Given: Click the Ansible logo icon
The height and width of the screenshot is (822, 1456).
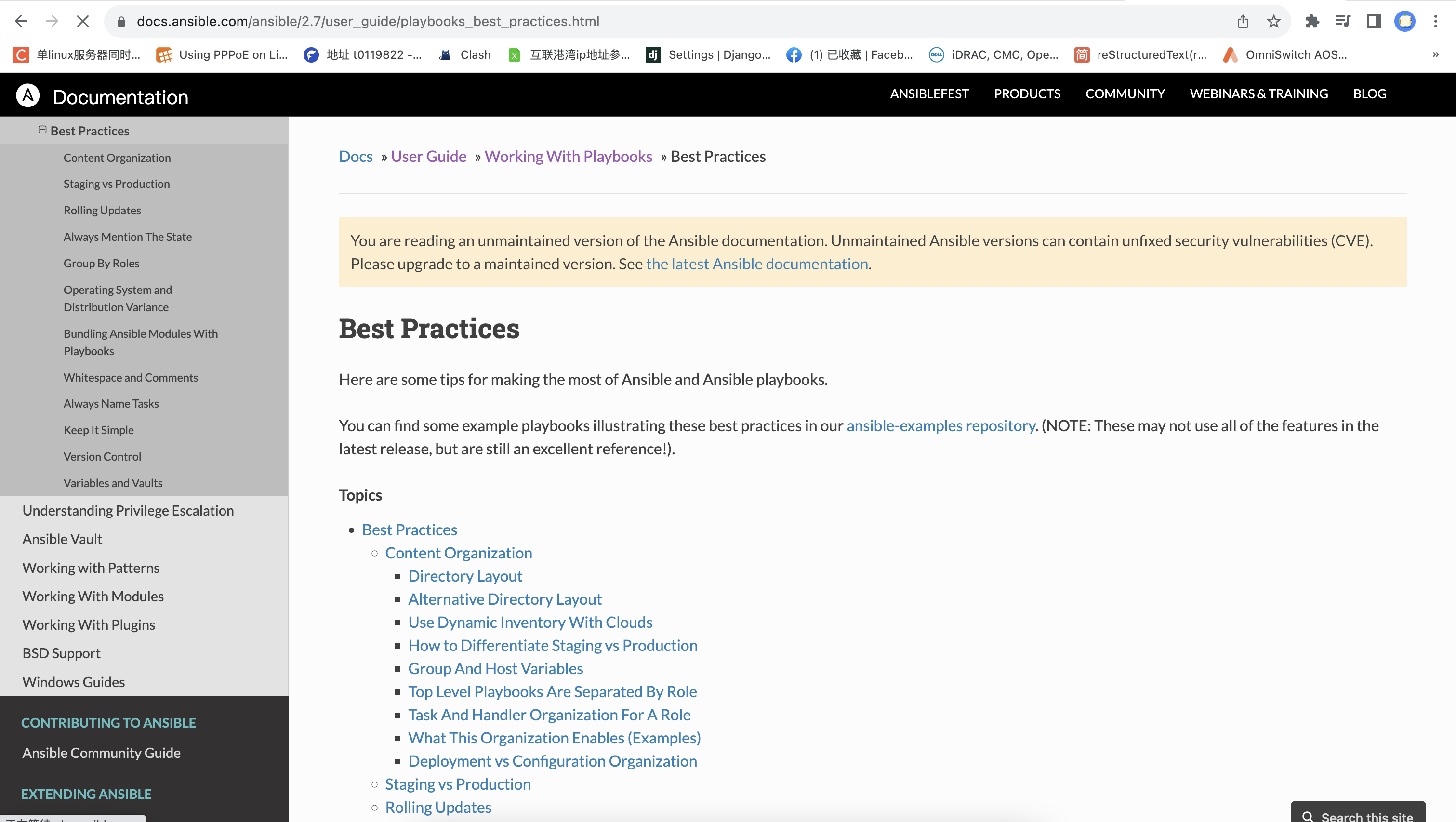Looking at the screenshot, I should (27, 95).
